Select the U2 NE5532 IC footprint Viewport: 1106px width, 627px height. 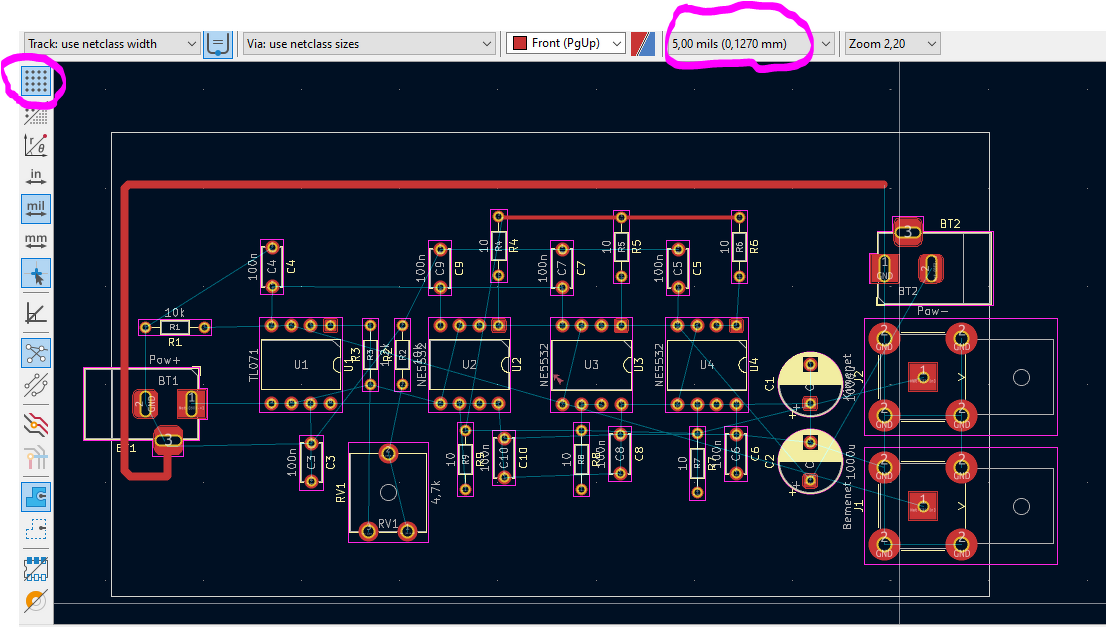point(469,365)
